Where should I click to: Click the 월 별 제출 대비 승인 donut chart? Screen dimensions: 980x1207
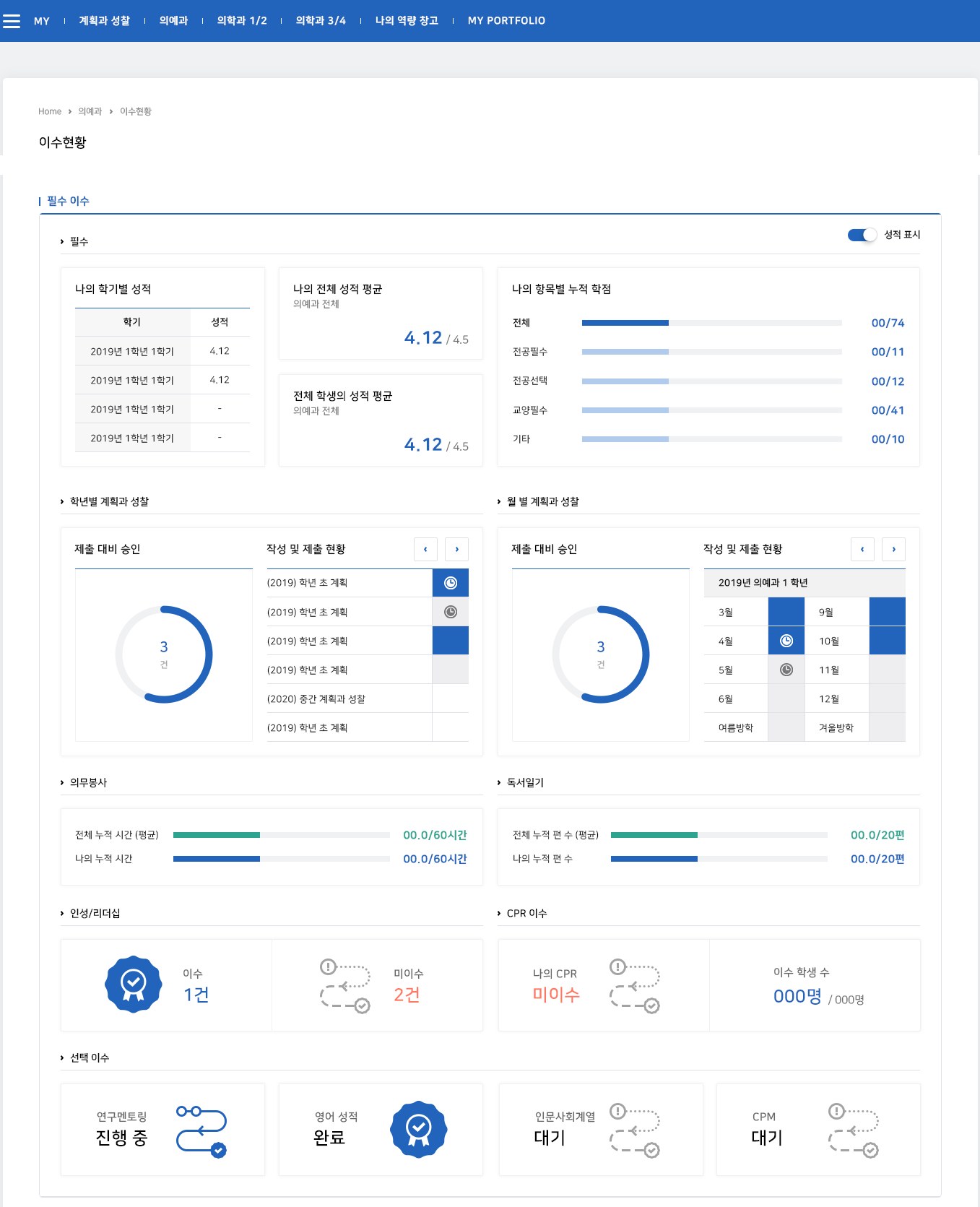[601, 654]
